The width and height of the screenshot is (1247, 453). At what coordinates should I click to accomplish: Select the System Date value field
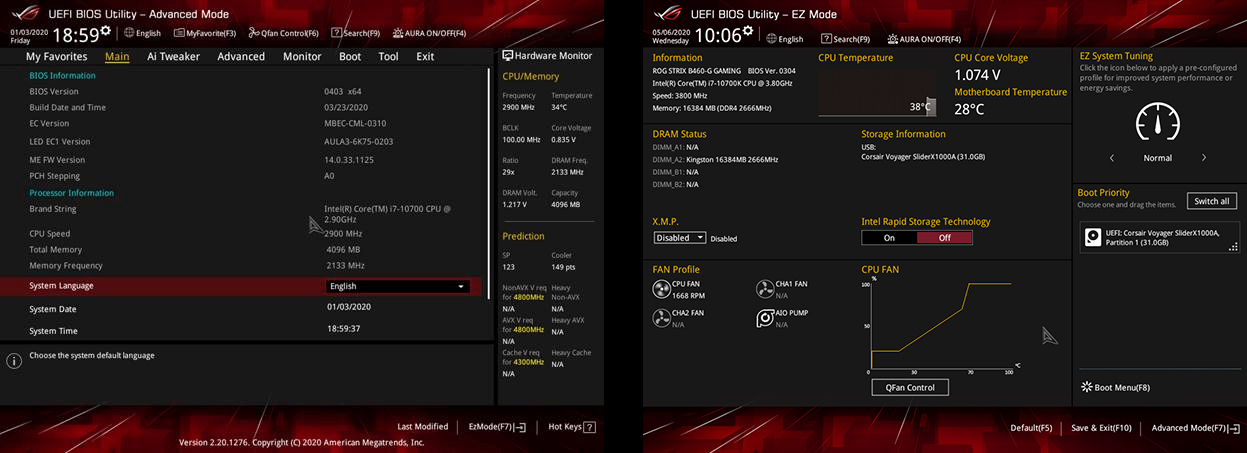coord(349,307)
